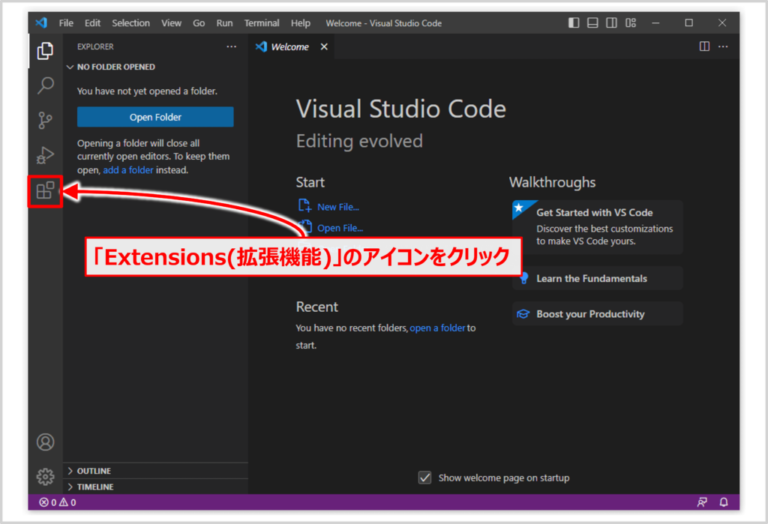Open the Search view icon
The height and width of the screenshot is (524, 768).
[45, 86]
